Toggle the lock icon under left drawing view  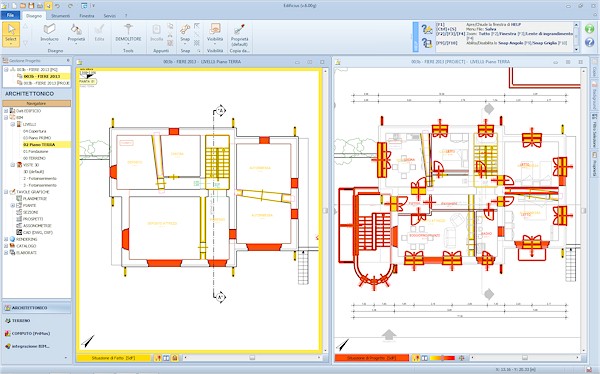[174, 358]
